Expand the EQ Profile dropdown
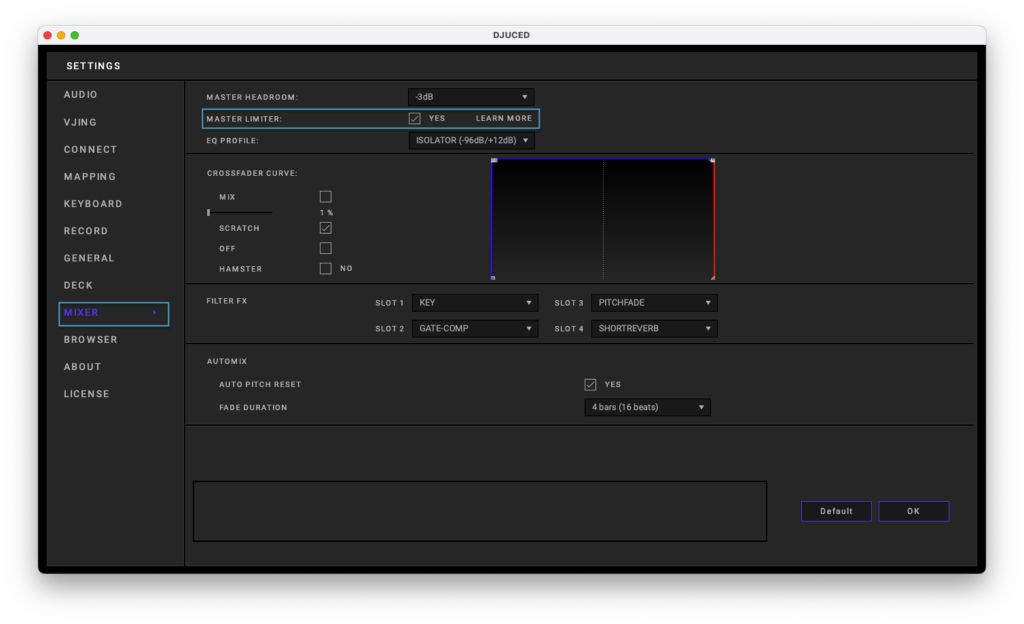1024x624 pixels. tap(471, 141)
